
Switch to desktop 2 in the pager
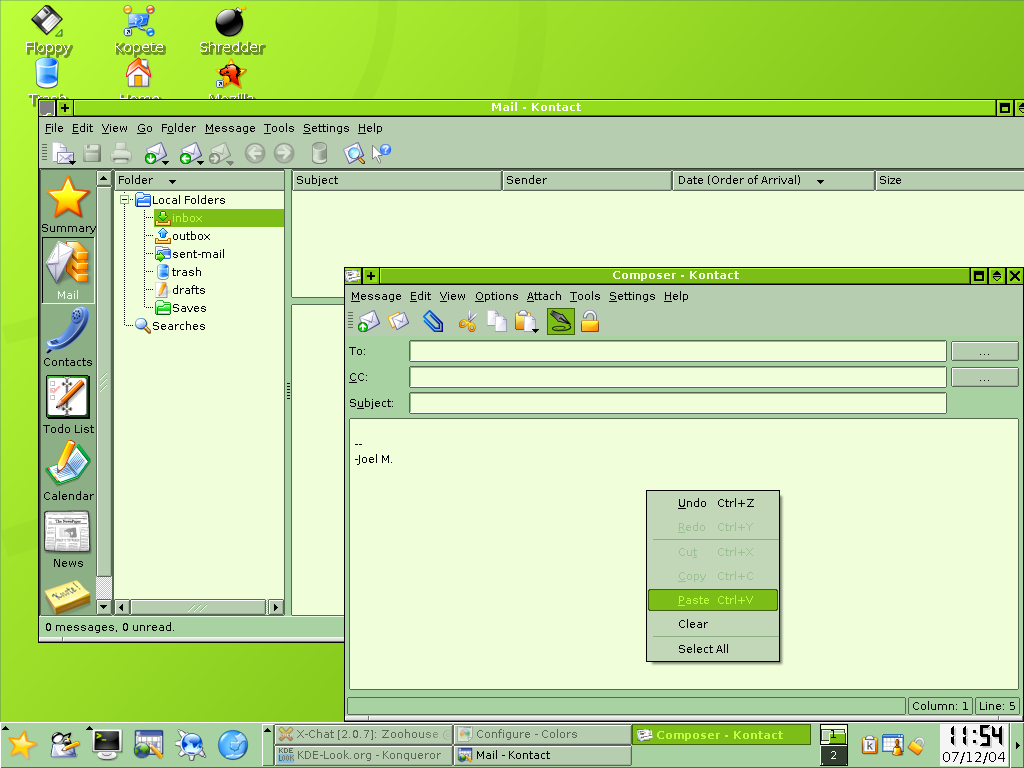coord(833,756)
